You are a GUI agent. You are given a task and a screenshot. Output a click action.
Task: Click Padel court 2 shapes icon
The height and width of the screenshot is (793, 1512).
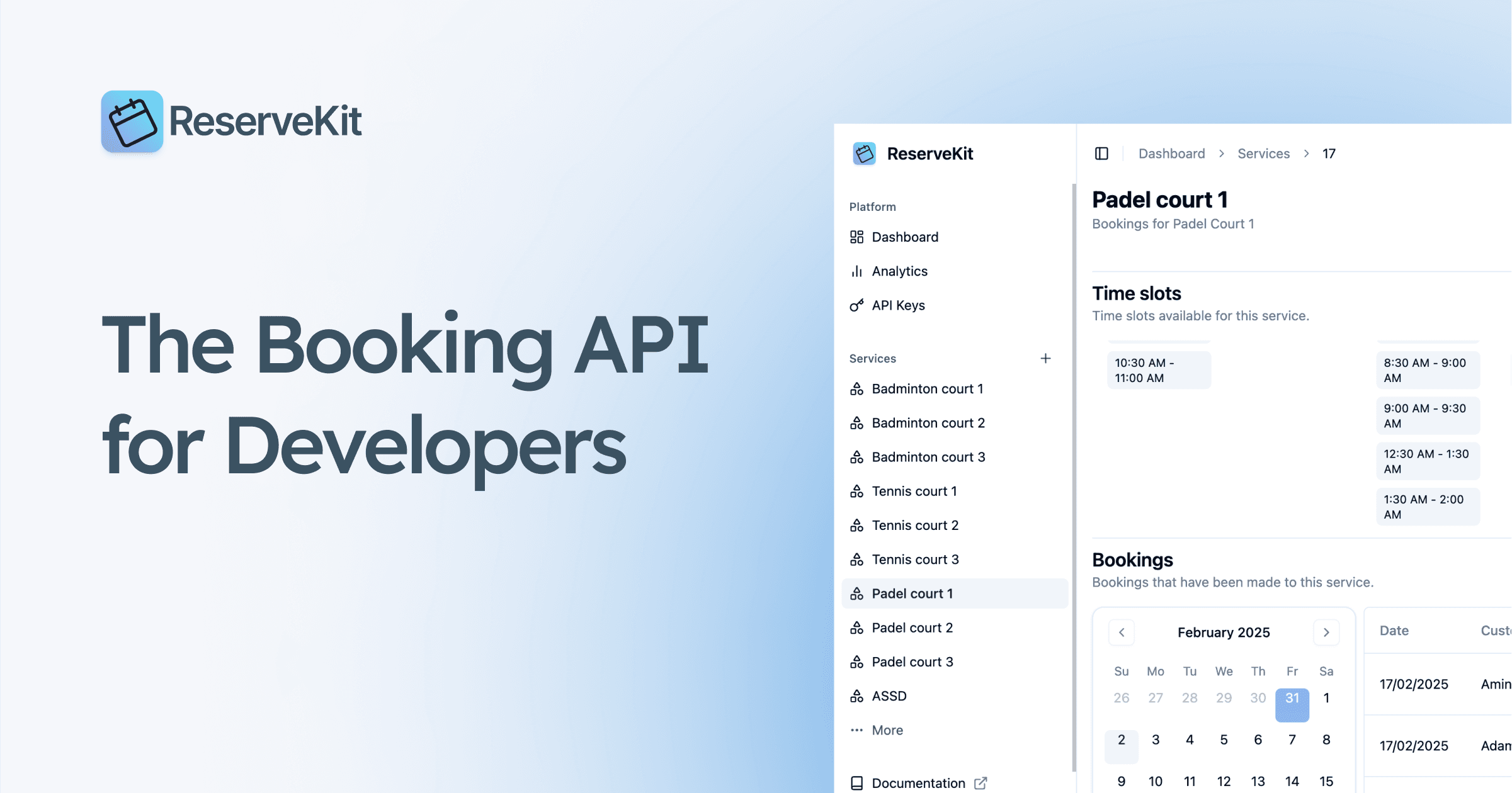[x=856, y=627]
